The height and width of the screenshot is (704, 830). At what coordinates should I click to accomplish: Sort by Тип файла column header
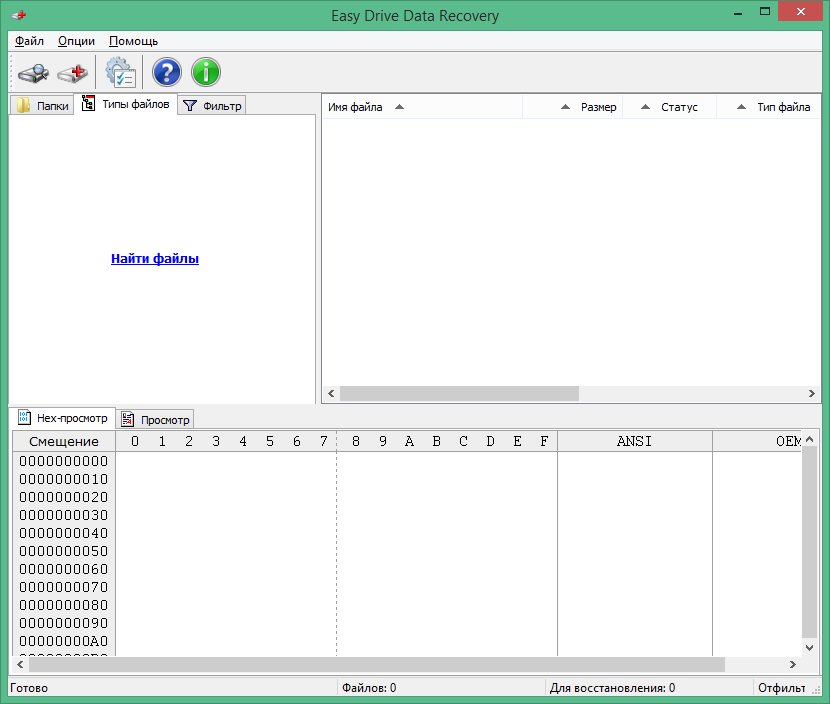pos(768,107)
